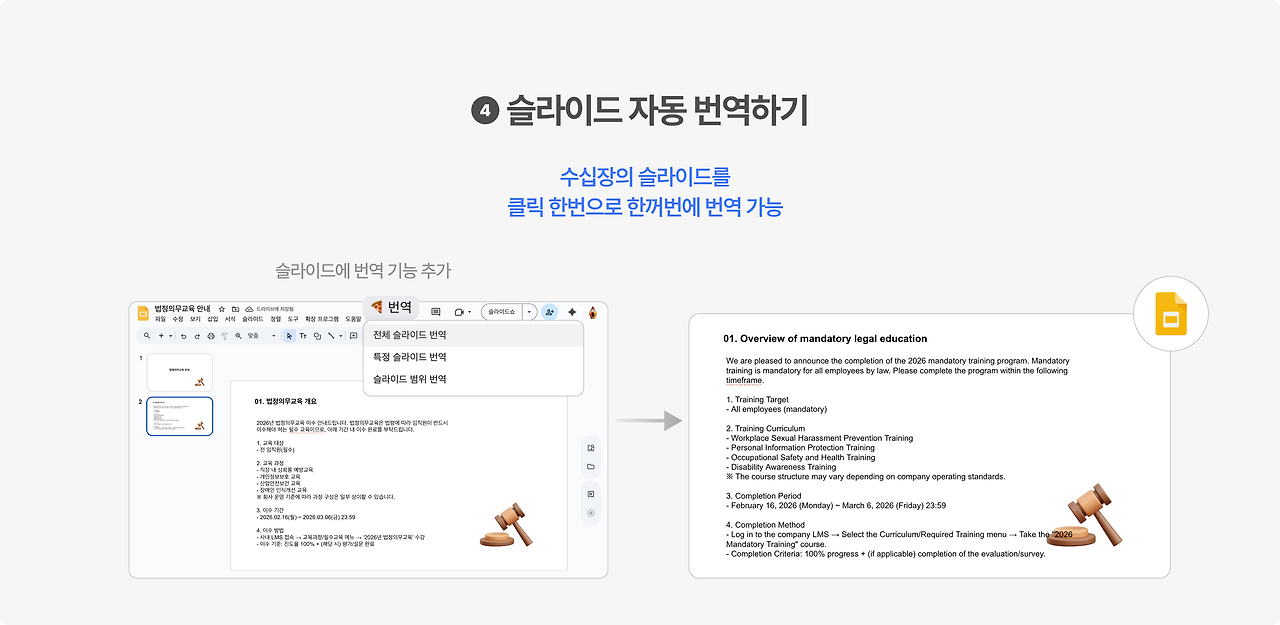Click the paint format roller icon
The width and height of the screenshot is (1280, 625).
pos(225,336)
